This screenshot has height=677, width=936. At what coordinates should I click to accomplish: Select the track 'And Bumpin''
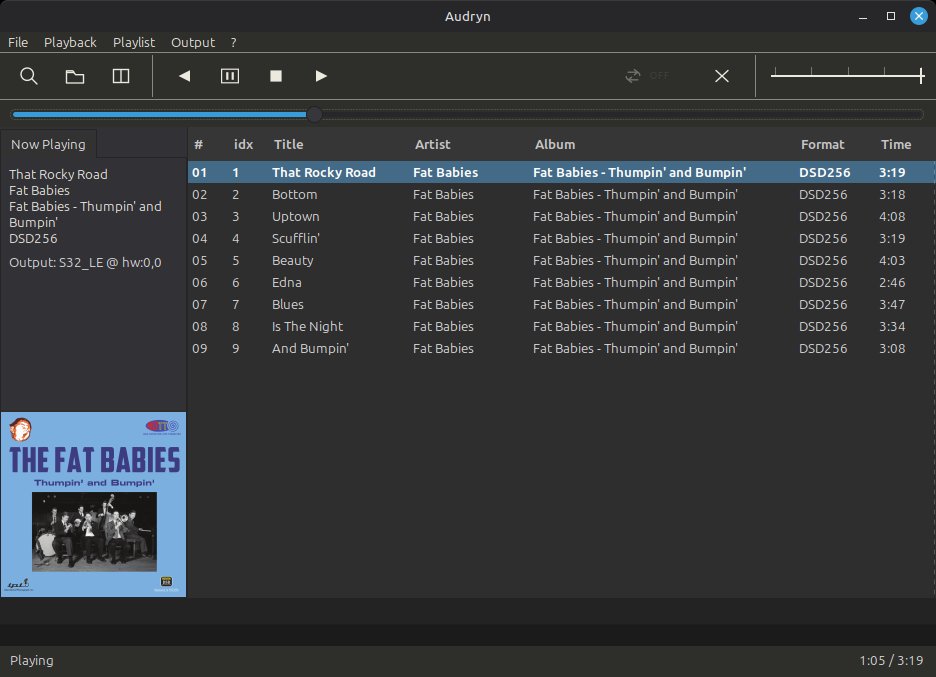point(561,349)
